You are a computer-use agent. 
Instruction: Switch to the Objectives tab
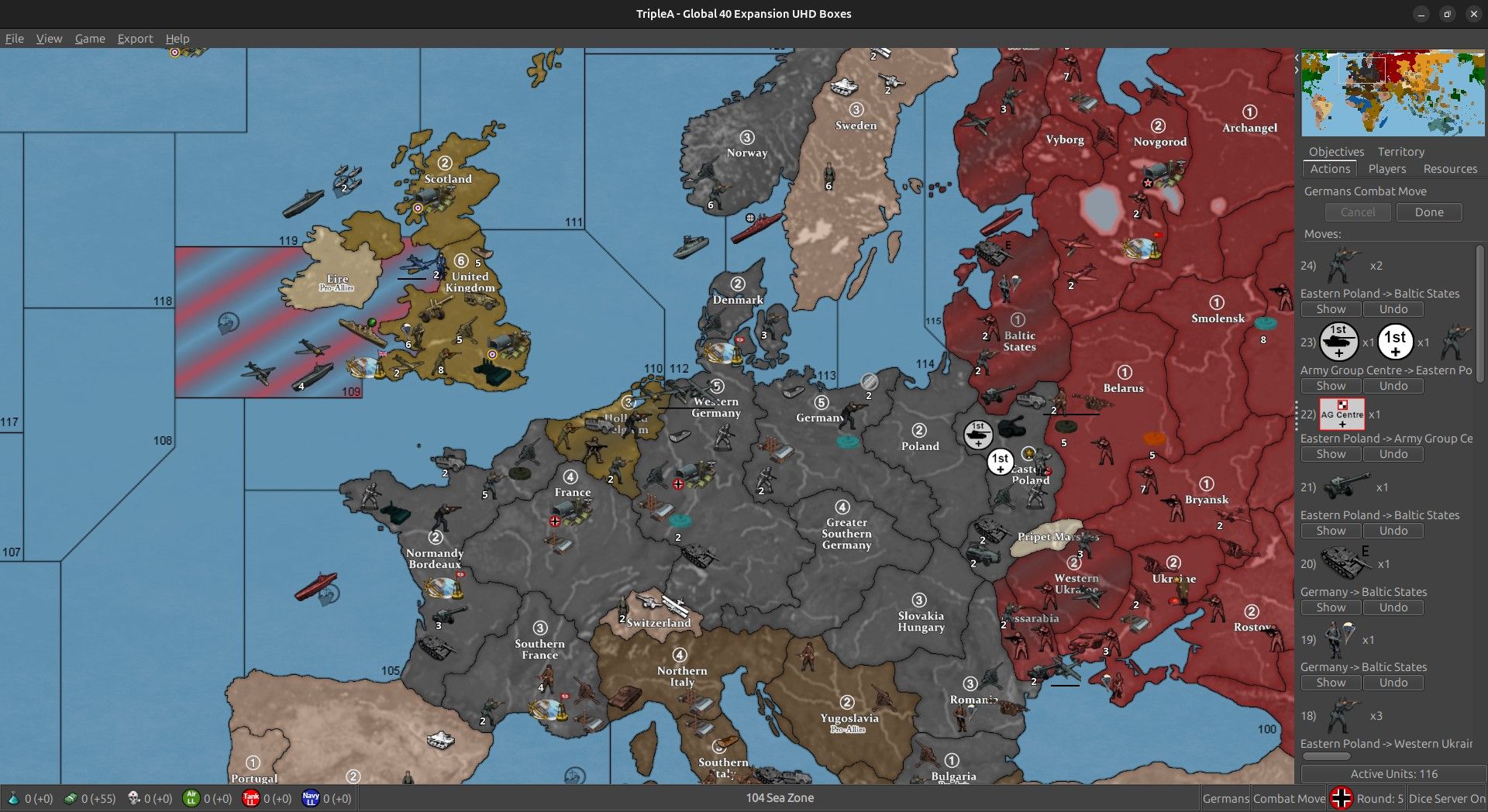1336,152
